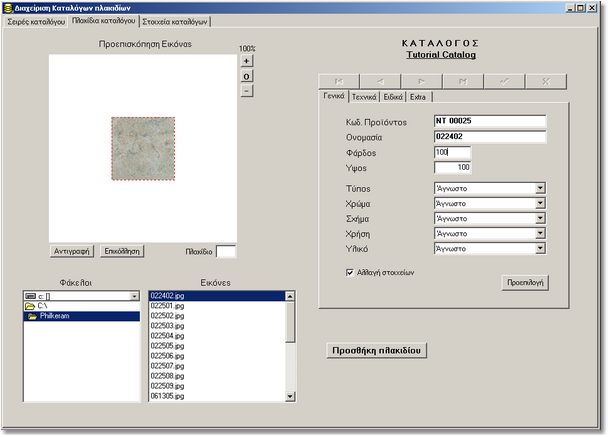Click image list scrollbar down arrow
This screenshot has width=608, height=437.
coord(290,396)
